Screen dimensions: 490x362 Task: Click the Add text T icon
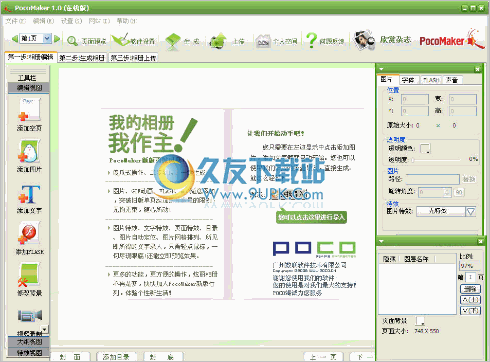[x=29, y=194]
